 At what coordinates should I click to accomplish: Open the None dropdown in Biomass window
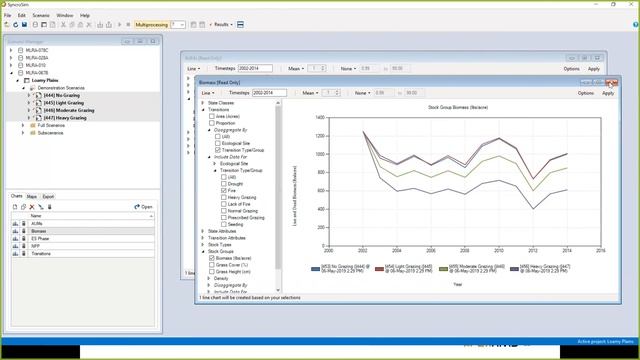coord(362,93)
